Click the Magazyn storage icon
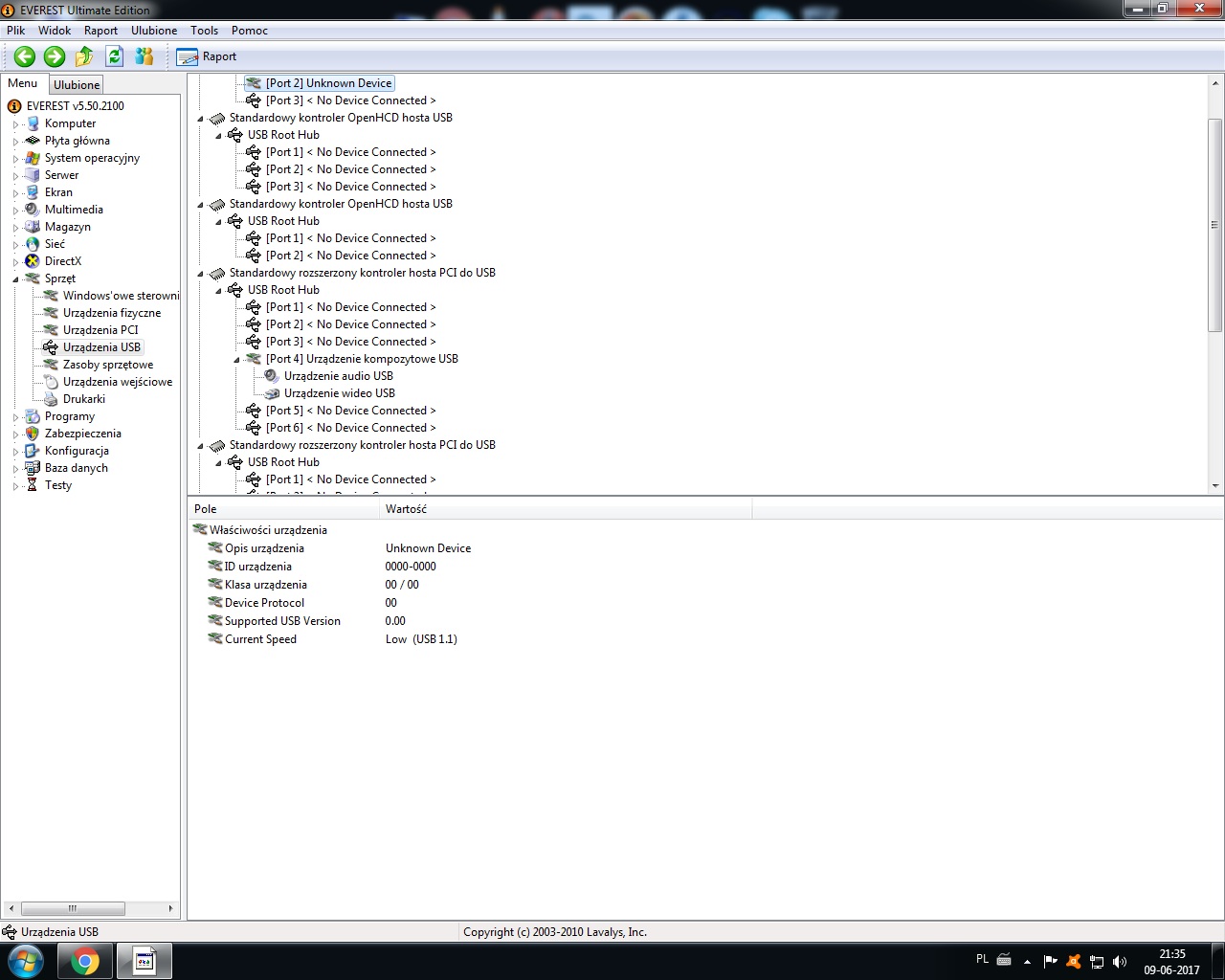Image resolution: width=1225 pixels, height=980 pixels. (33, 227)
